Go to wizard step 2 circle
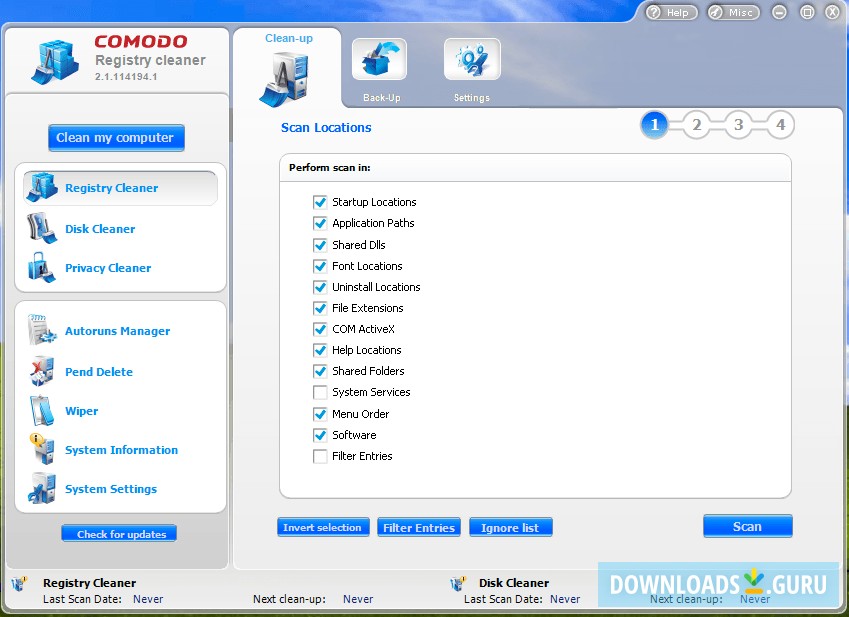Image resolution: width=849 pixels, height=617 pixels. click(x=696, y=125)
